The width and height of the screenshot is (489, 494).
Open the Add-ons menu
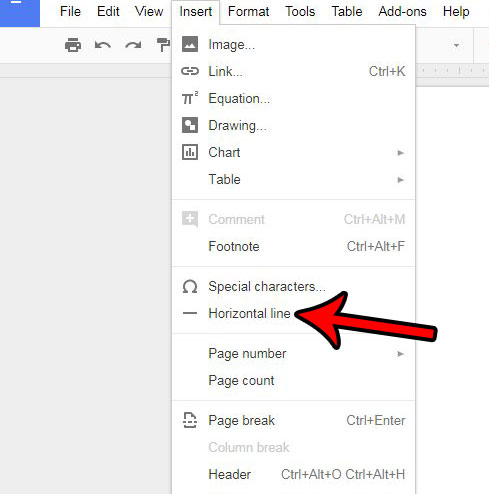click(402, 11)
